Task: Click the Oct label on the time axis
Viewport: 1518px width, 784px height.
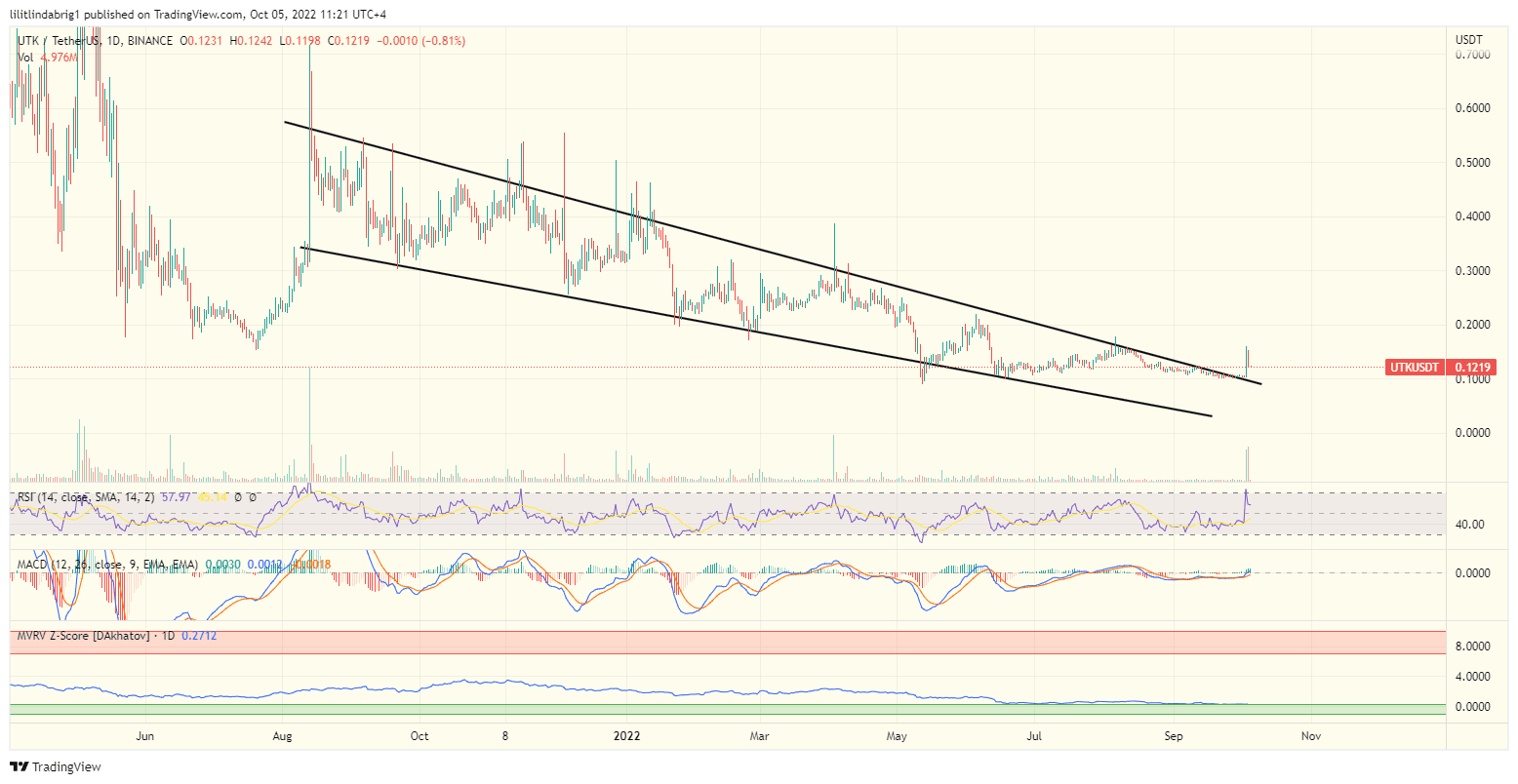Action: coord(419,737)
